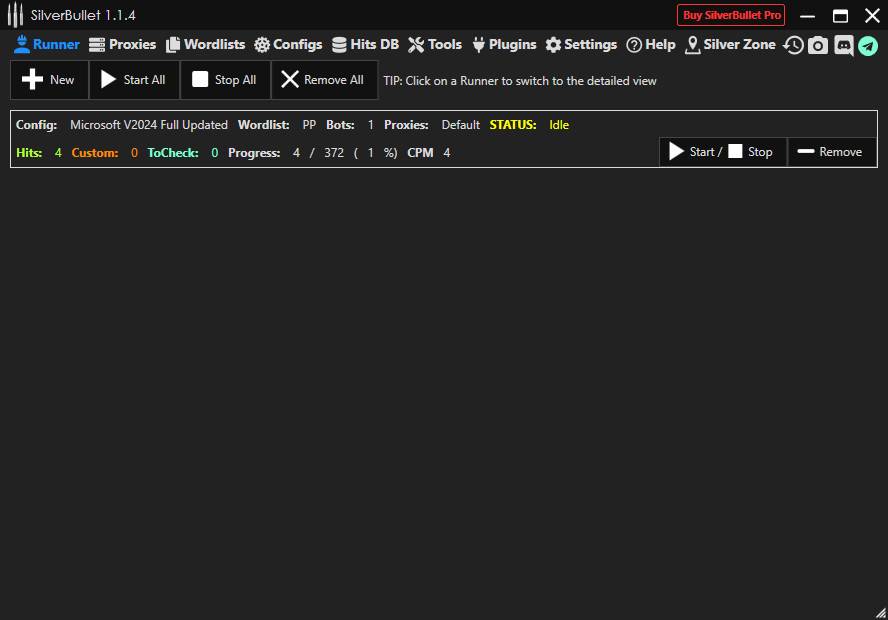Remove All runners
888x620 pixels.
(x=324, y=80)
